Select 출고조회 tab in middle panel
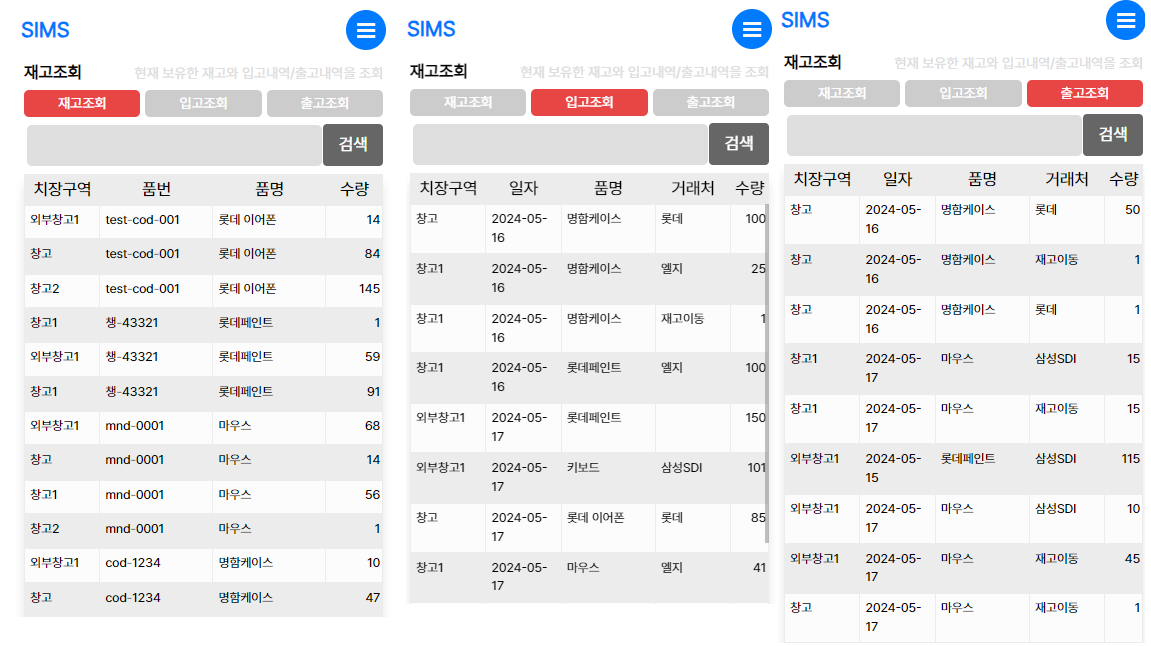Image resolution: width=1151 pixels, height=646 pixels. 711,102
